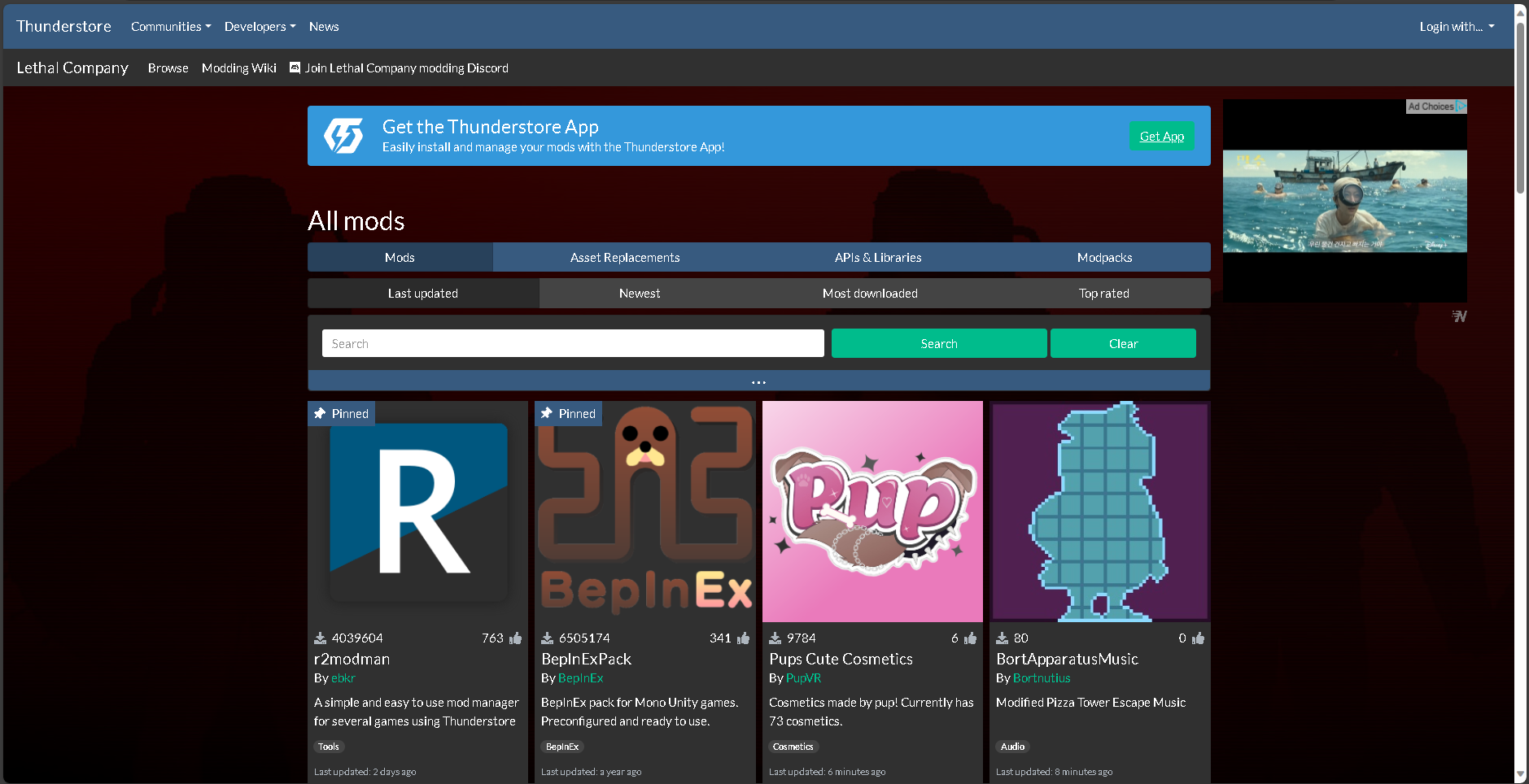The height and width of the screenshot is (784, 1529).
Task: Click the Tools category tag
Action: tap(329, 747)
